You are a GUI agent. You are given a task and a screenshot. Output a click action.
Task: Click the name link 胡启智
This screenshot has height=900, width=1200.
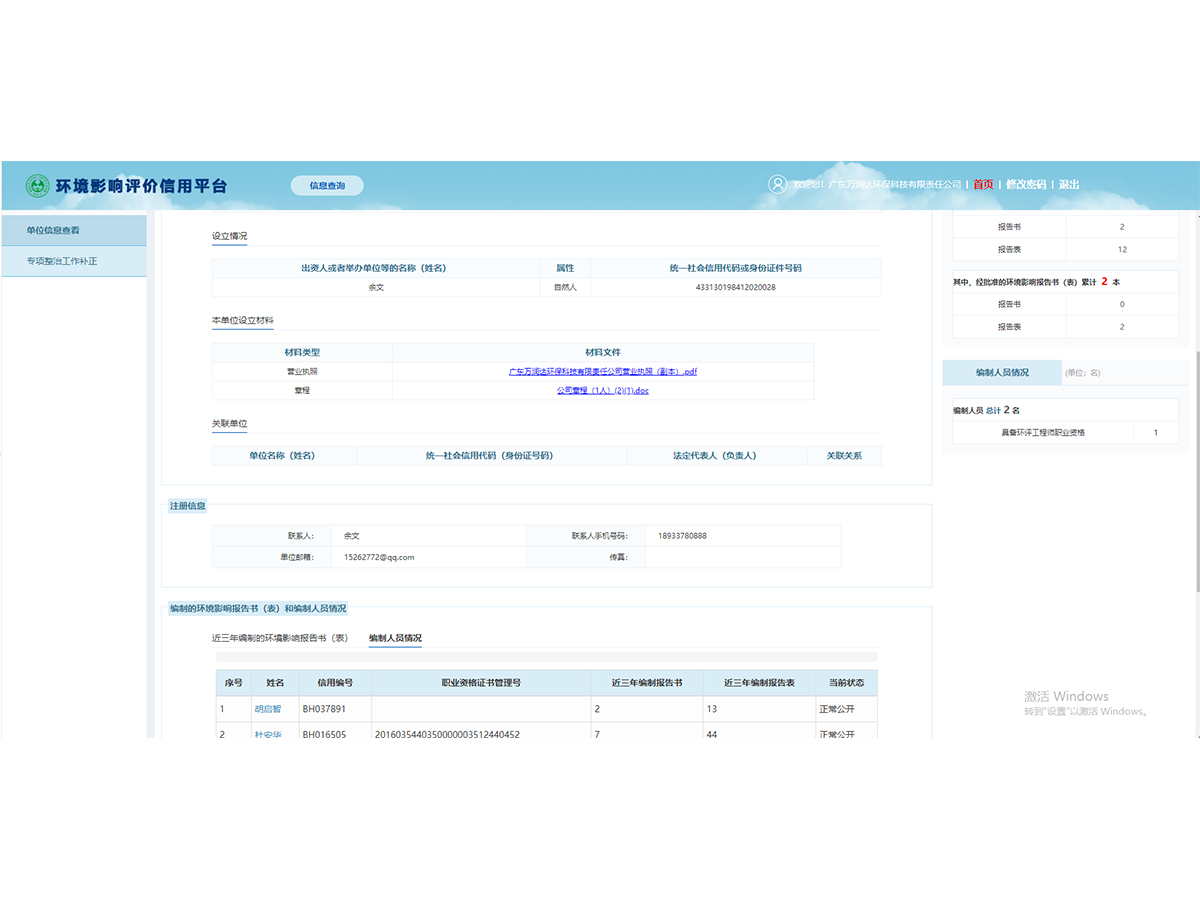268,709
